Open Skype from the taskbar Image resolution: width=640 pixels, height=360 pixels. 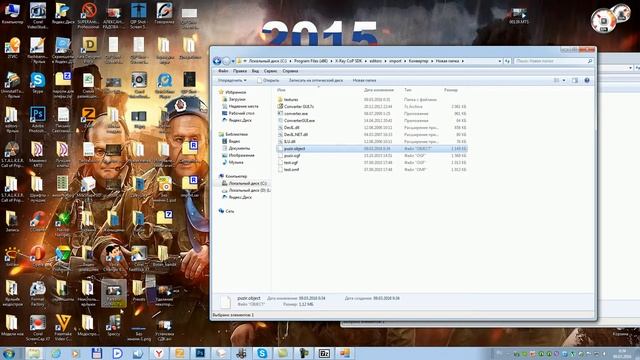262,353
